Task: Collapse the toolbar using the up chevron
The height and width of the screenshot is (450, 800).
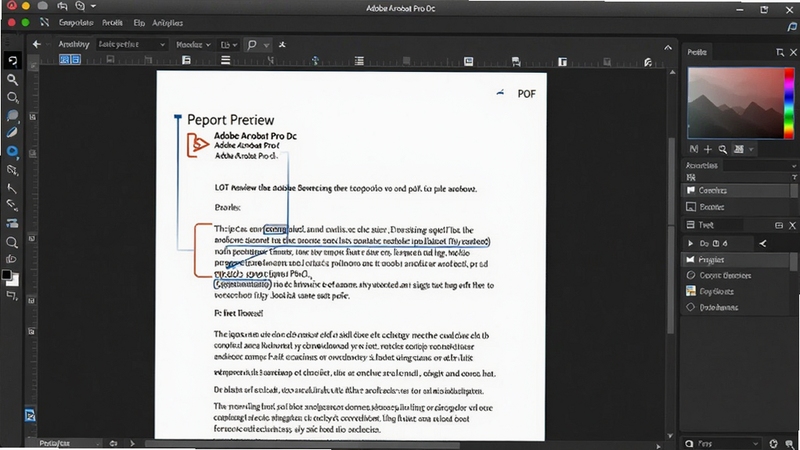Action: pos(668,47)
